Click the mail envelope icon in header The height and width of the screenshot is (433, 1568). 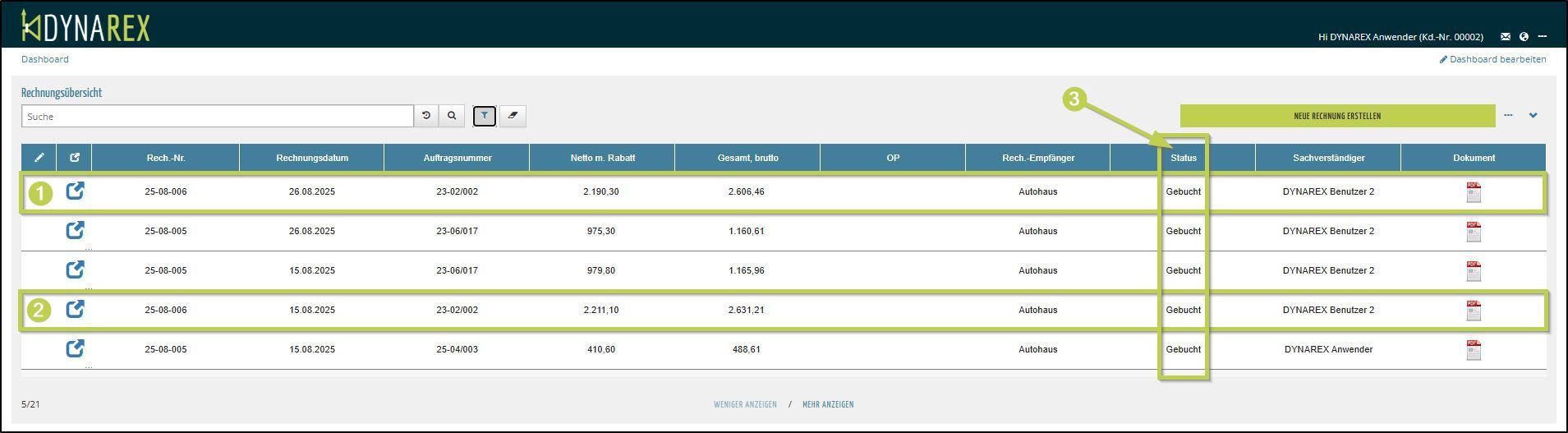click(x=1505, y=36)
